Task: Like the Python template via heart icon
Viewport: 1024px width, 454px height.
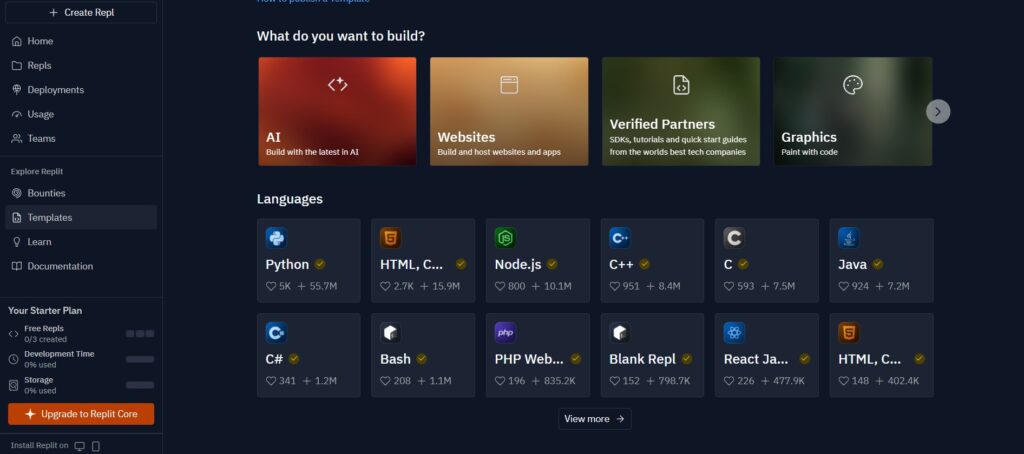Action: coord(271,286)
